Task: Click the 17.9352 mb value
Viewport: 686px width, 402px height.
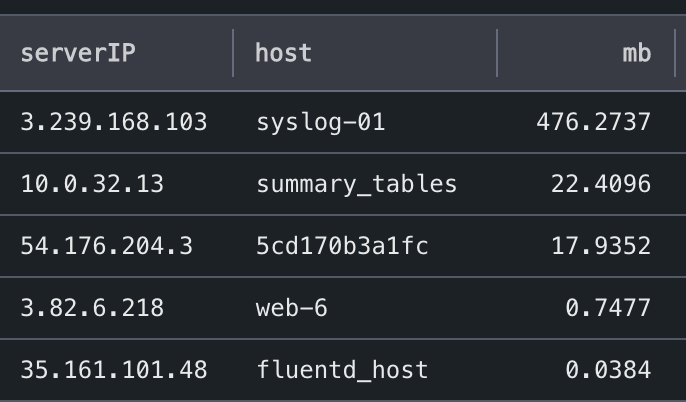Action: point(601,246)
